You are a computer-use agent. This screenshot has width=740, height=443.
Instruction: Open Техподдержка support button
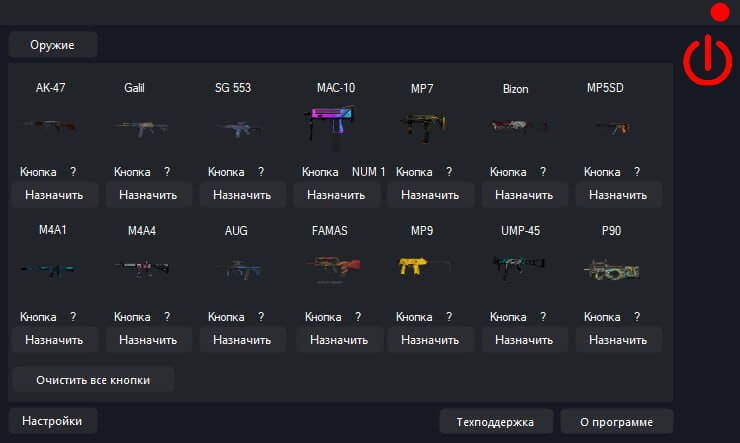(x=495, y=421)
